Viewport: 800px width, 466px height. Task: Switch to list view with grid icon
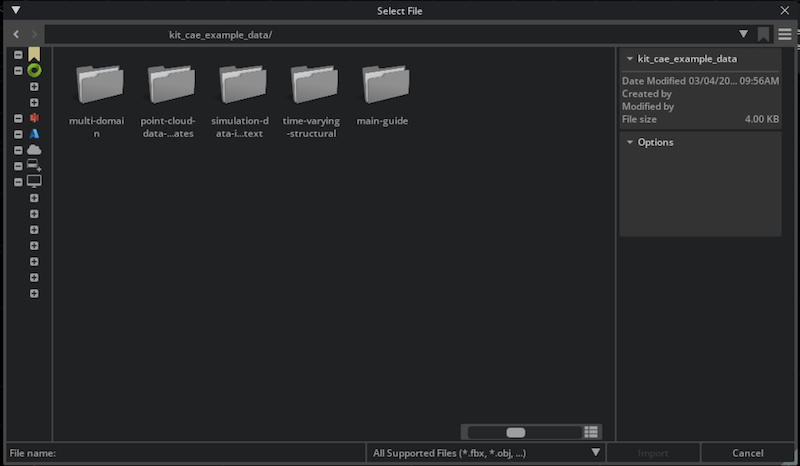click(591, 432)
